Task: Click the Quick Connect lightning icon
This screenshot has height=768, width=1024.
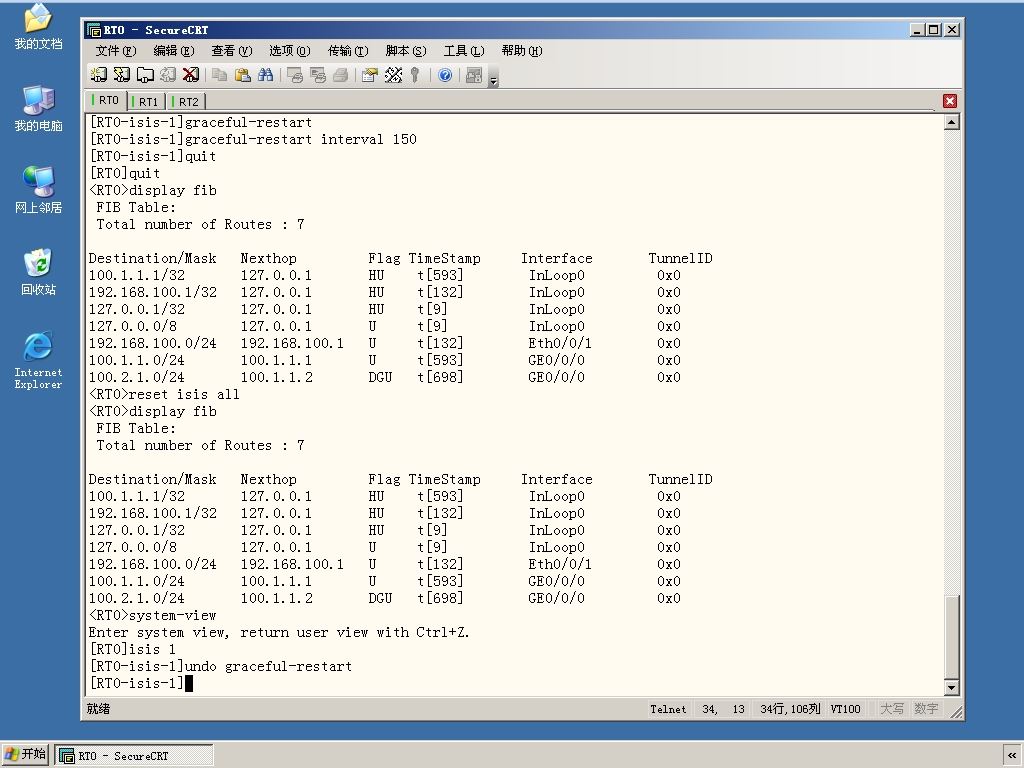Action: 121,75
